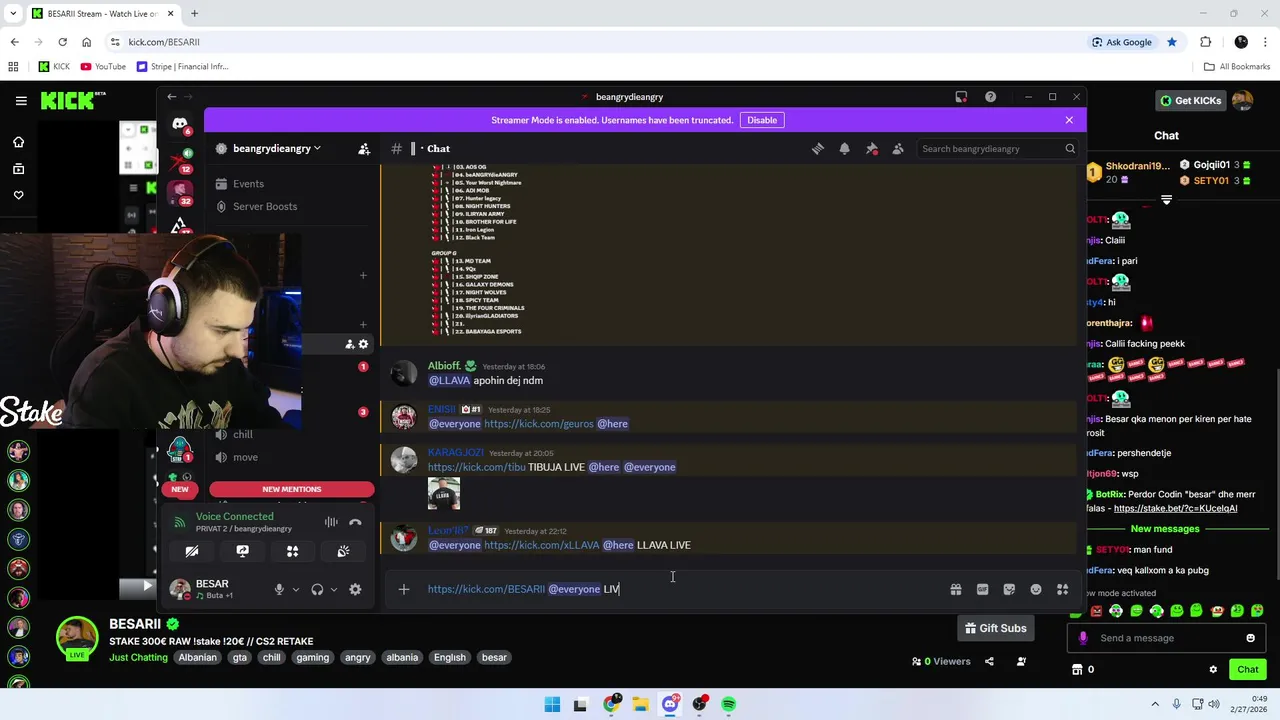Open Kick hamburger menu icon
Viewport: 1280px width, 720px height.
[21, 101]
